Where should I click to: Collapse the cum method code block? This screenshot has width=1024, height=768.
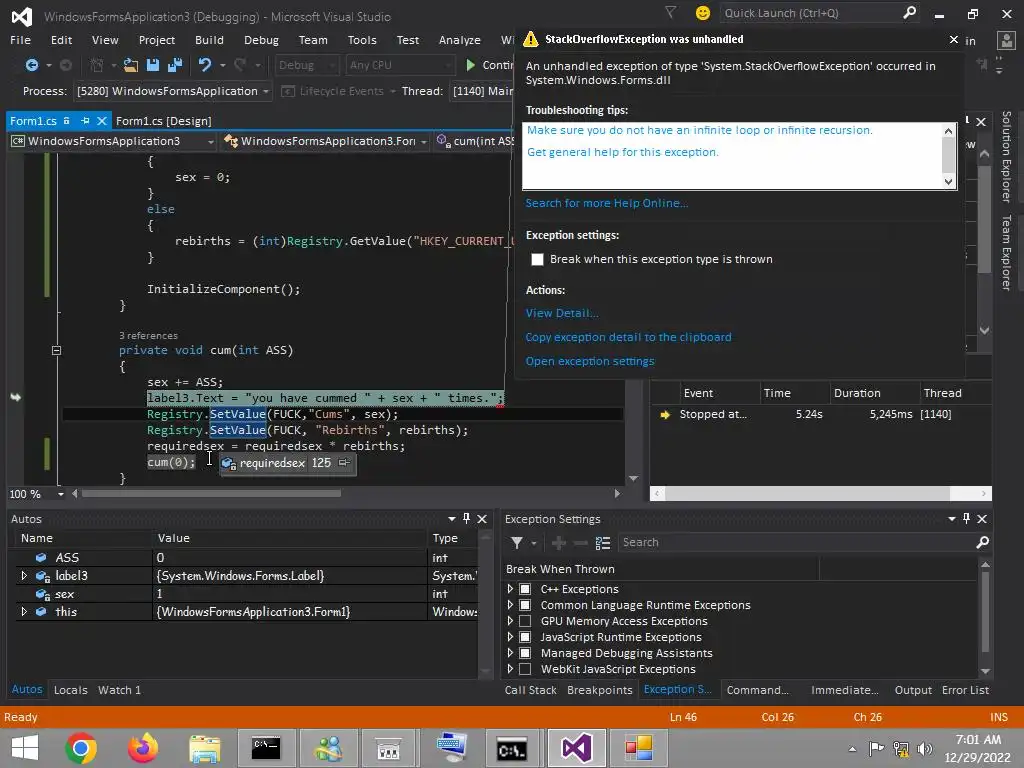(57, 350)
